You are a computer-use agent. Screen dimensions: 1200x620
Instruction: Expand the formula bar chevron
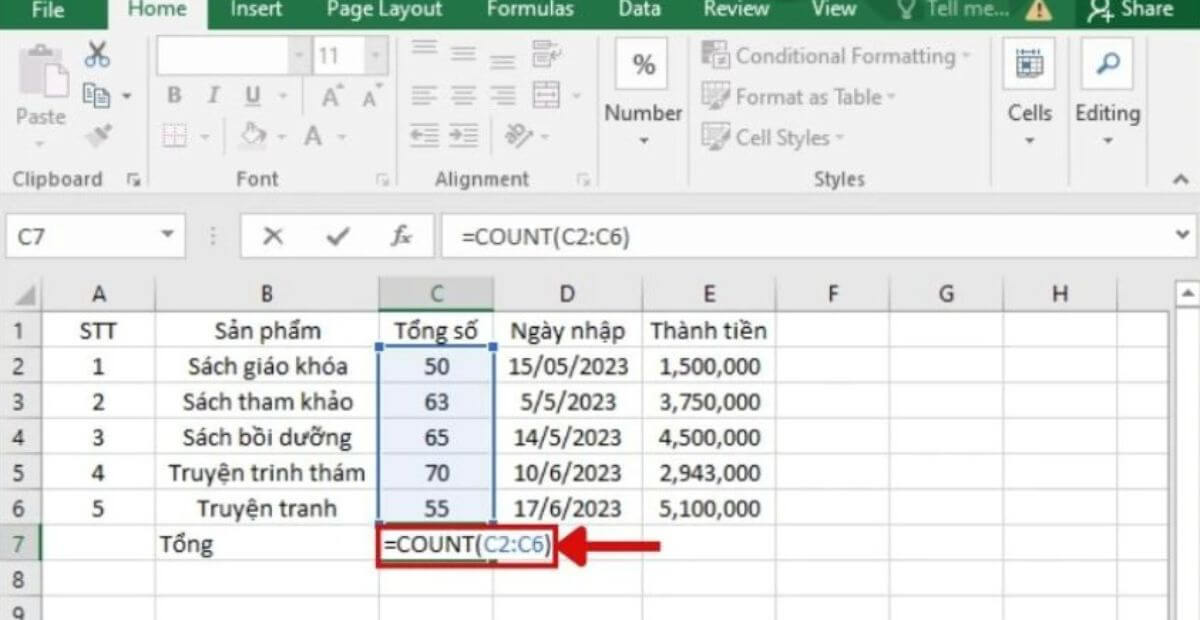pyautogui.click(x=1183, y=237)
